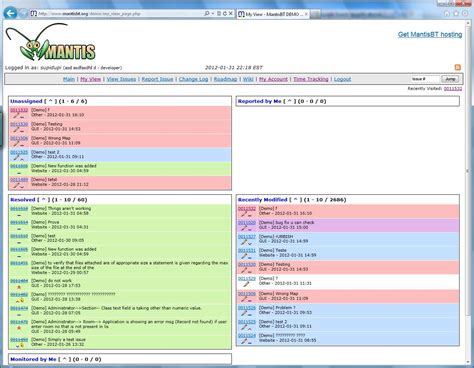Collapse the Resolved section using the caret
Image resolution: width=474 pixels, height=368 pixels.
[x=43, y=200]
